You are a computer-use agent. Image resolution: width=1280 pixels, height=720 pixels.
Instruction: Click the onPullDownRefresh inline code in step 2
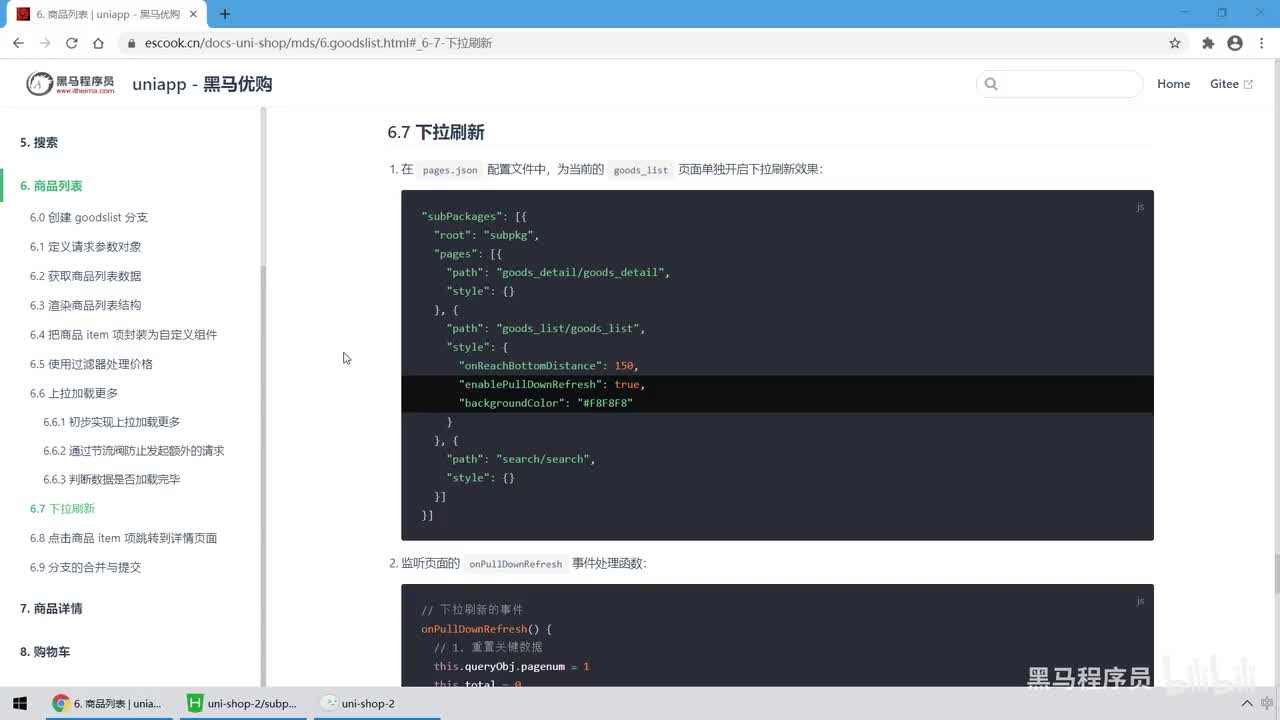click(x=516, y=564)
